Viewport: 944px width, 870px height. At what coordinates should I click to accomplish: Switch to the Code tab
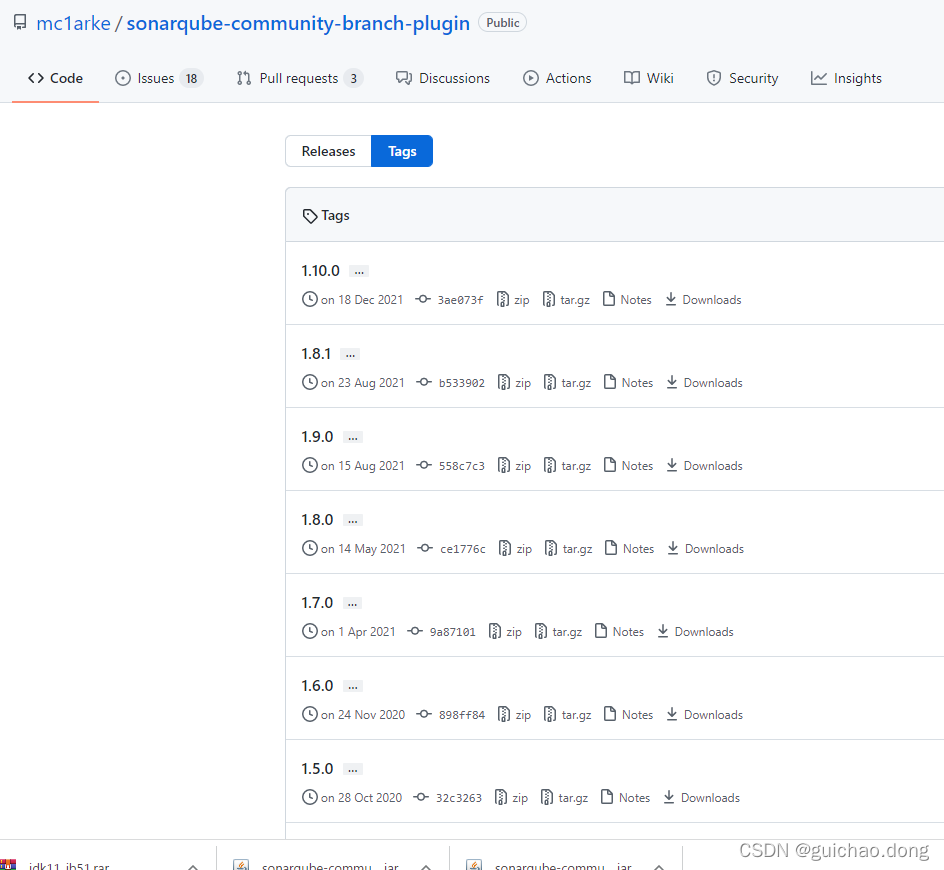pos(55,78)
